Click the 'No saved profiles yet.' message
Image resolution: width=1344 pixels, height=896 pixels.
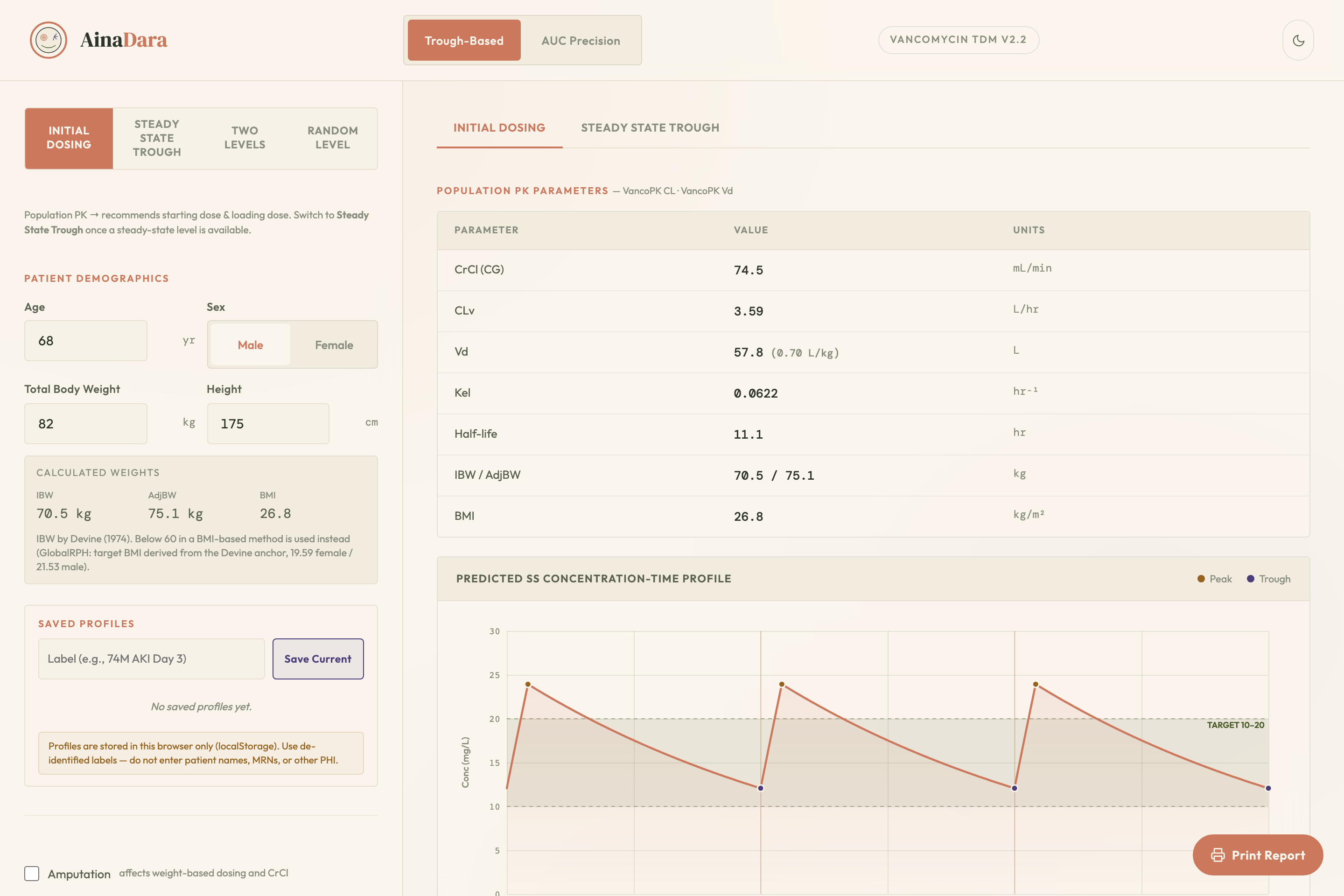pyautogui.click(x=201, y=706)
